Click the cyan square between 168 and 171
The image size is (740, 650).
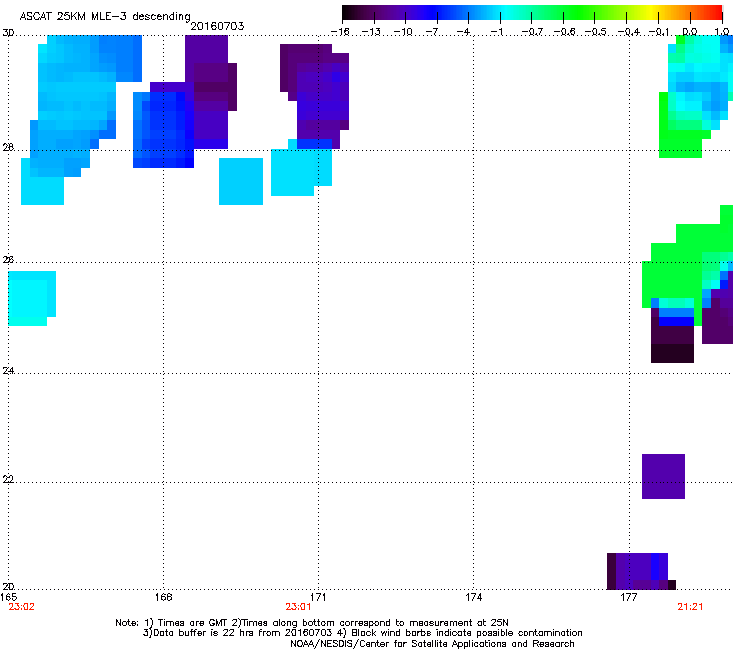click(241, 181)
